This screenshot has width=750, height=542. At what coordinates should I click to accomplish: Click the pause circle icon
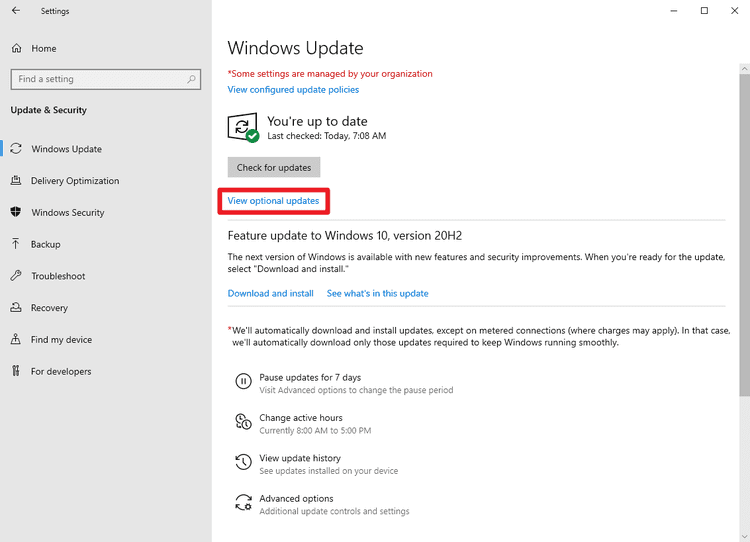243,381
